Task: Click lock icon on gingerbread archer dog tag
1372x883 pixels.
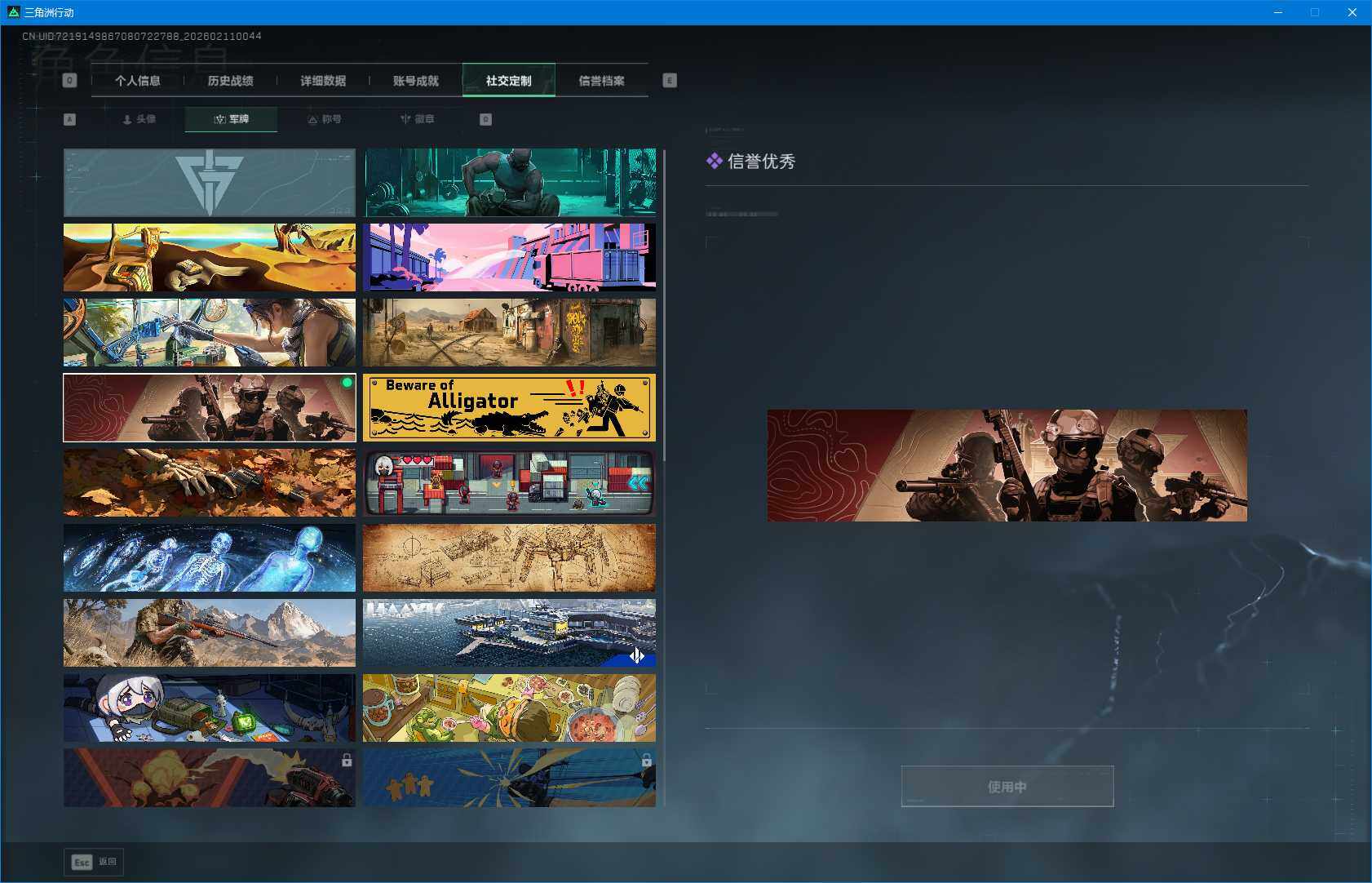Action: tap(646, 761)
